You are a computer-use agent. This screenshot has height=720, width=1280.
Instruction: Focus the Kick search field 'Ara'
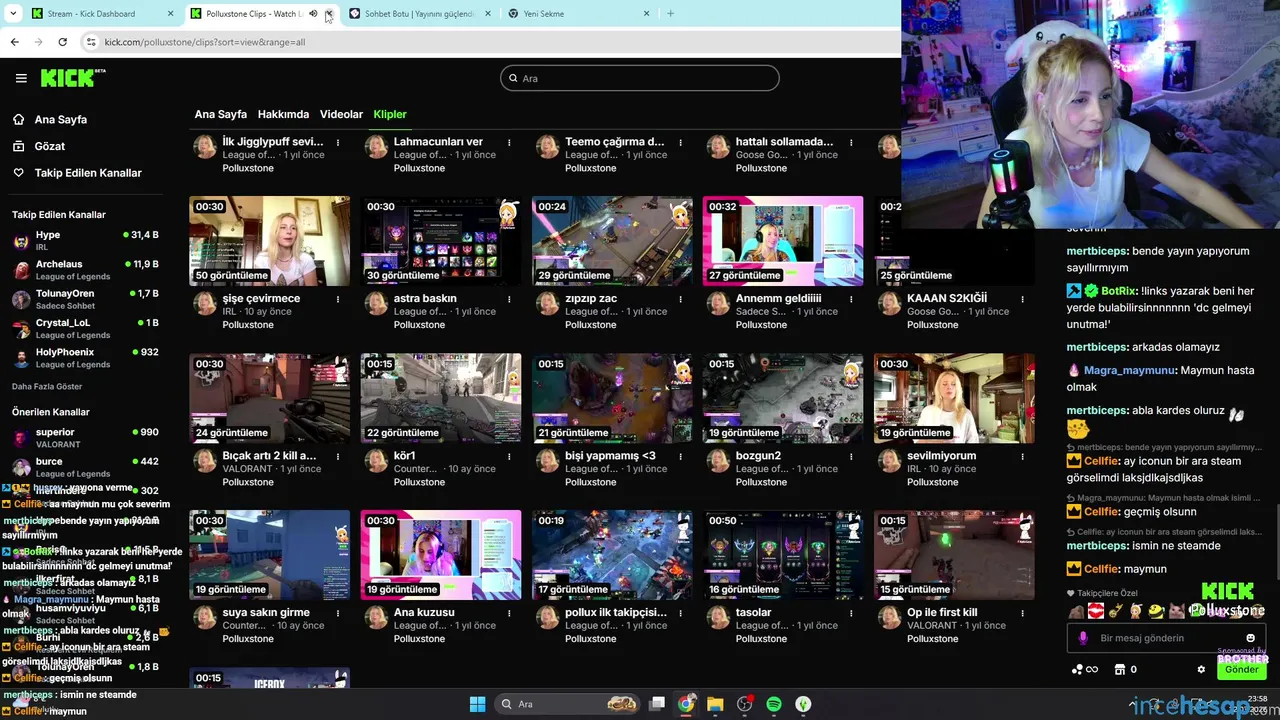point(640,78)
